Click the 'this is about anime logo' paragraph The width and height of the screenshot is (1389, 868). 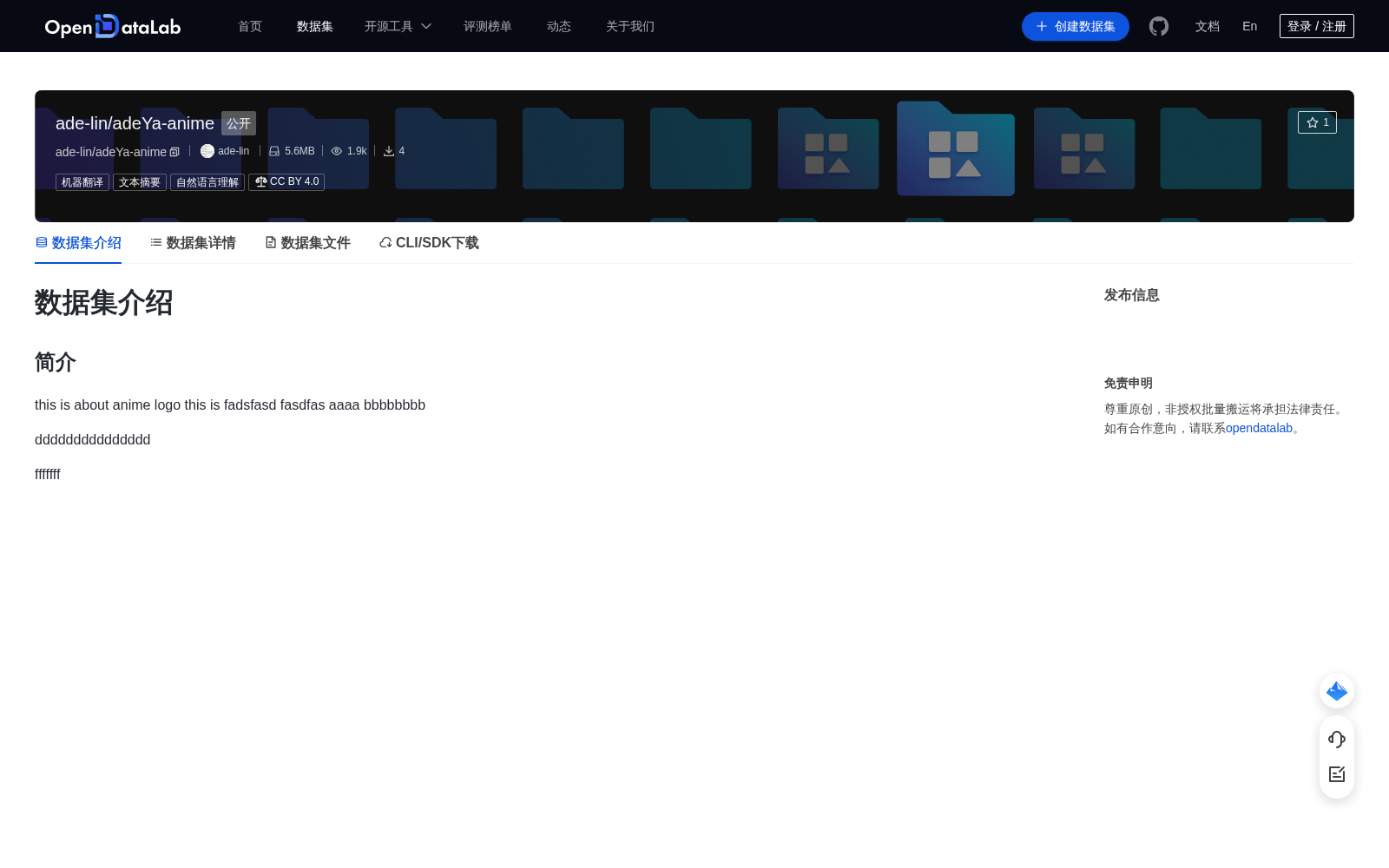(x=230, y=405)
